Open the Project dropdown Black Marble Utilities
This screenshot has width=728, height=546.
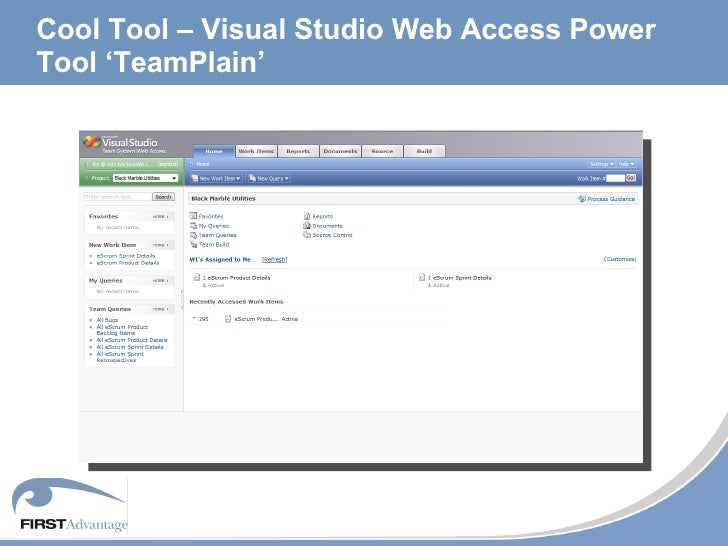pos(145,178)
